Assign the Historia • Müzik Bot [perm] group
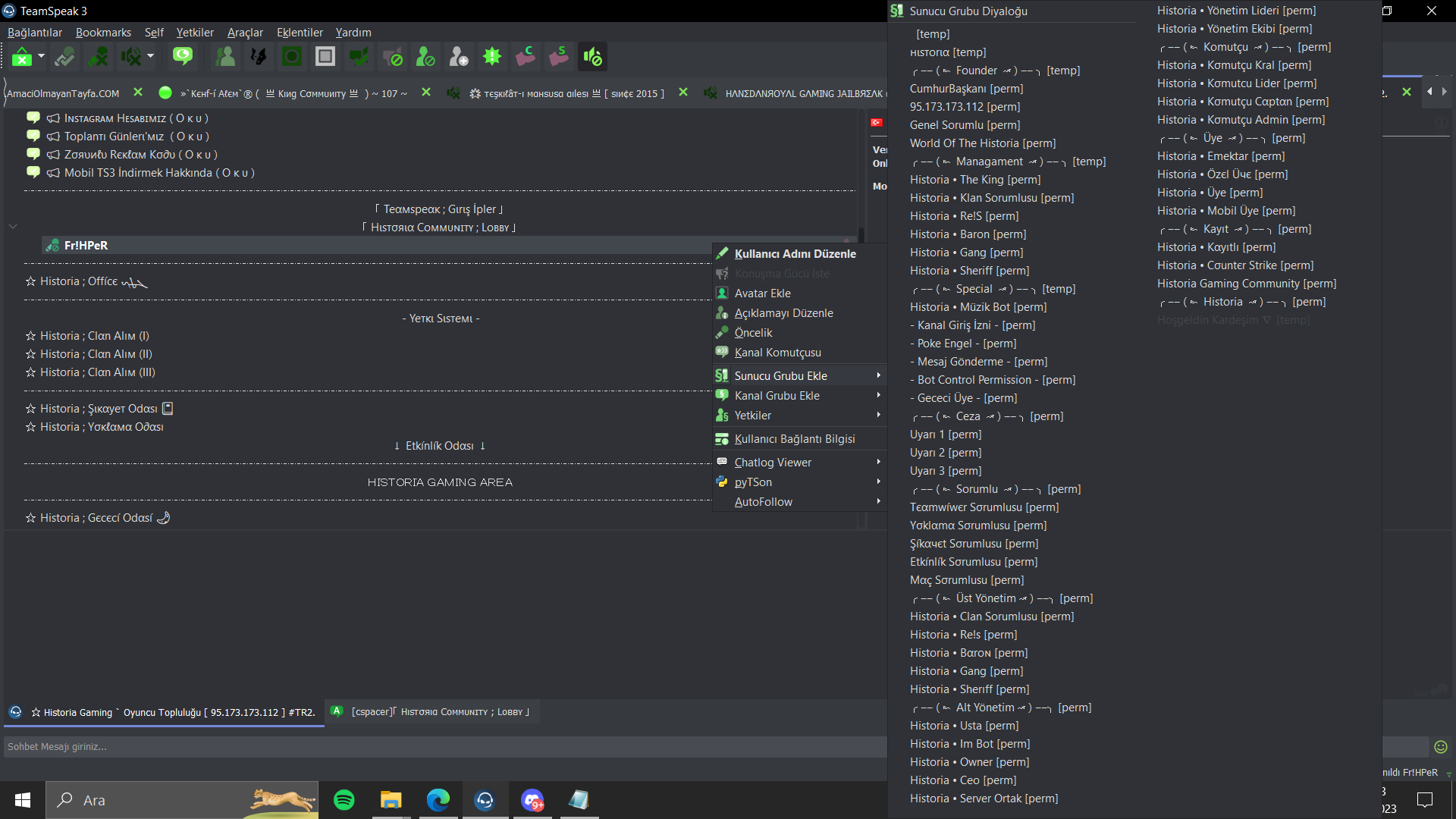 tap(978, 307)
